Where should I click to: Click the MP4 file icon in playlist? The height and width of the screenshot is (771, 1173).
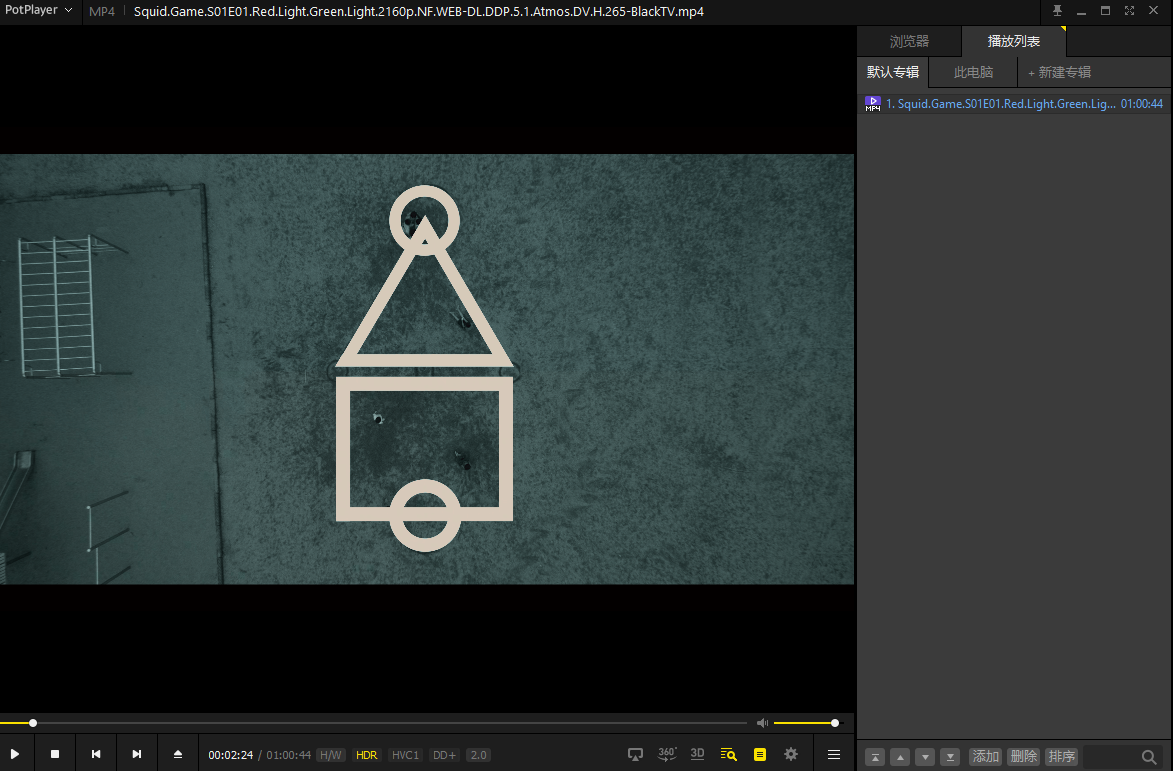tap(872, 104)
